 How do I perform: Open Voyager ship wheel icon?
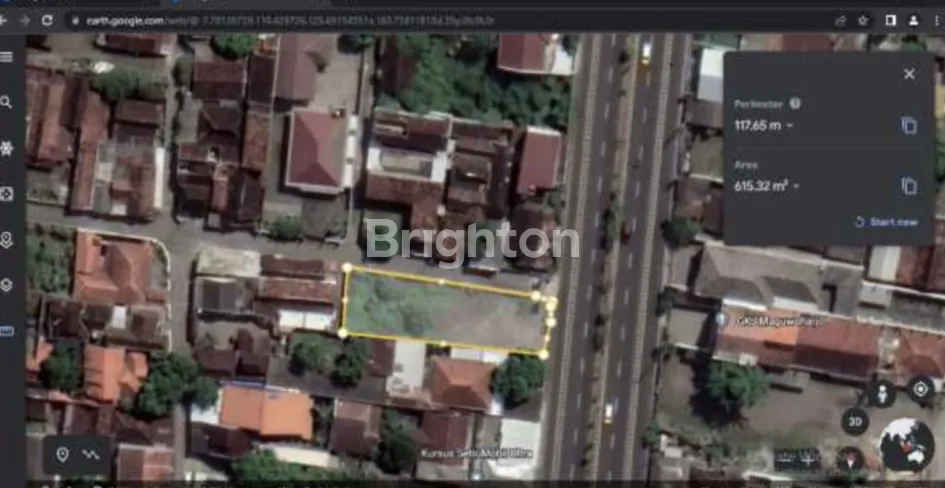point(7,148)
